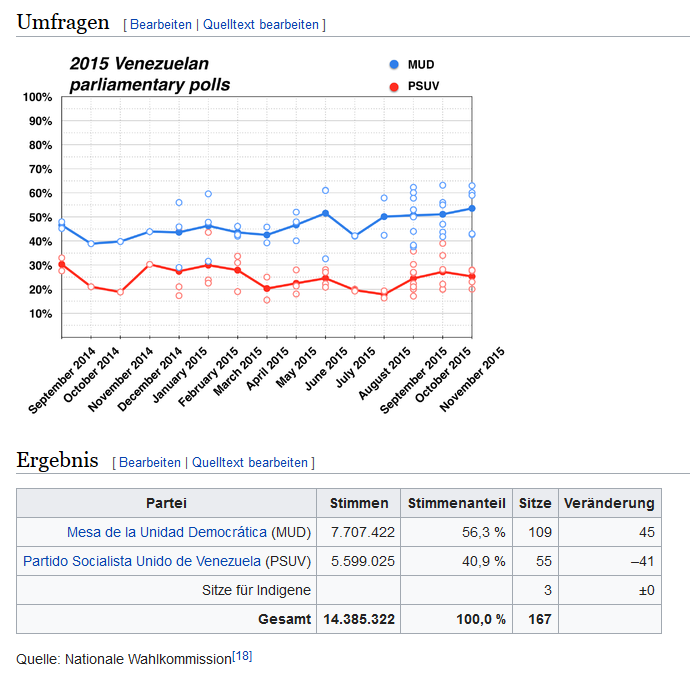
Task: Click the red PSUV legend dot
Action: tap(394, 87)
